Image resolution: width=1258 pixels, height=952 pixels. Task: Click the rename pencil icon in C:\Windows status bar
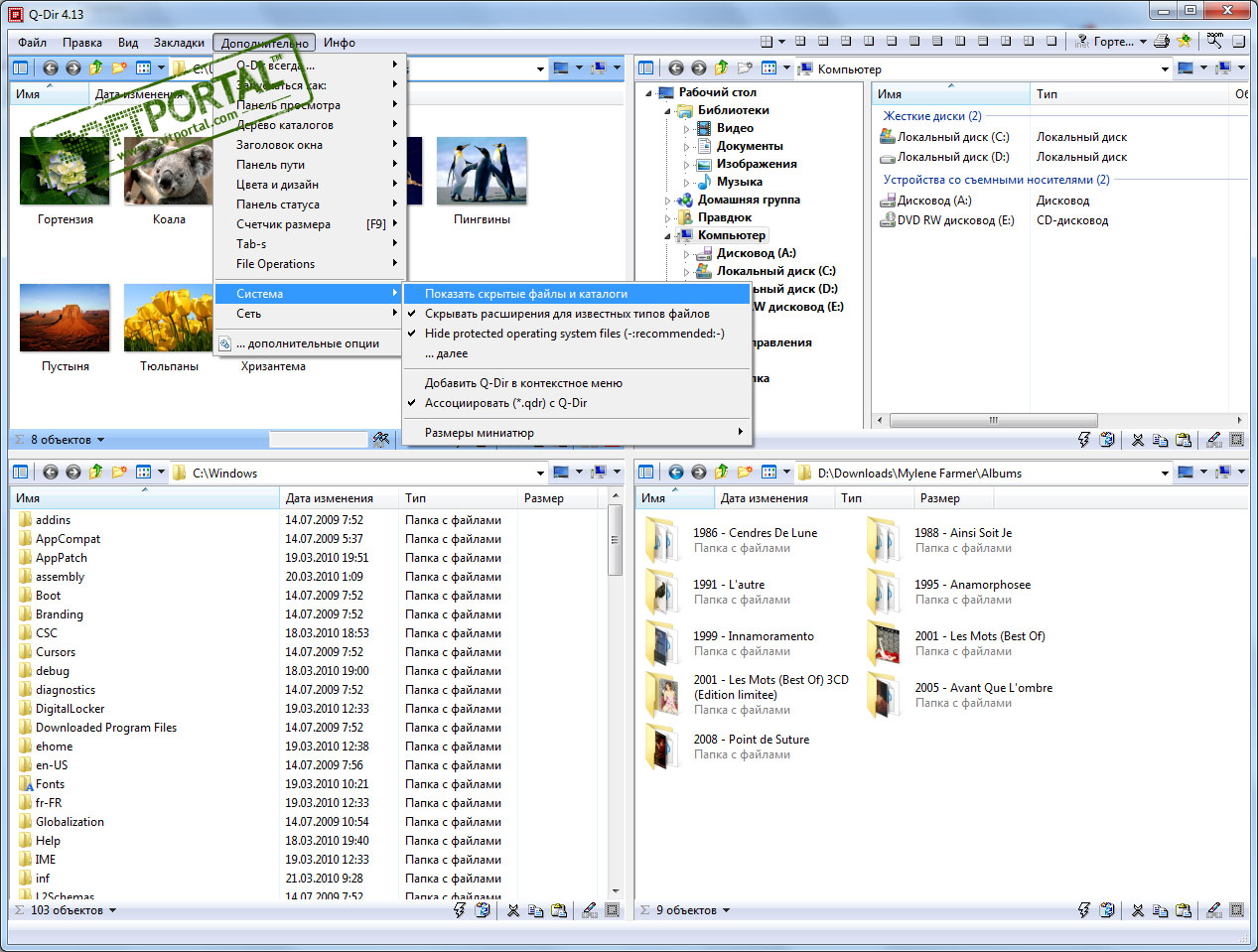[590, 910]
